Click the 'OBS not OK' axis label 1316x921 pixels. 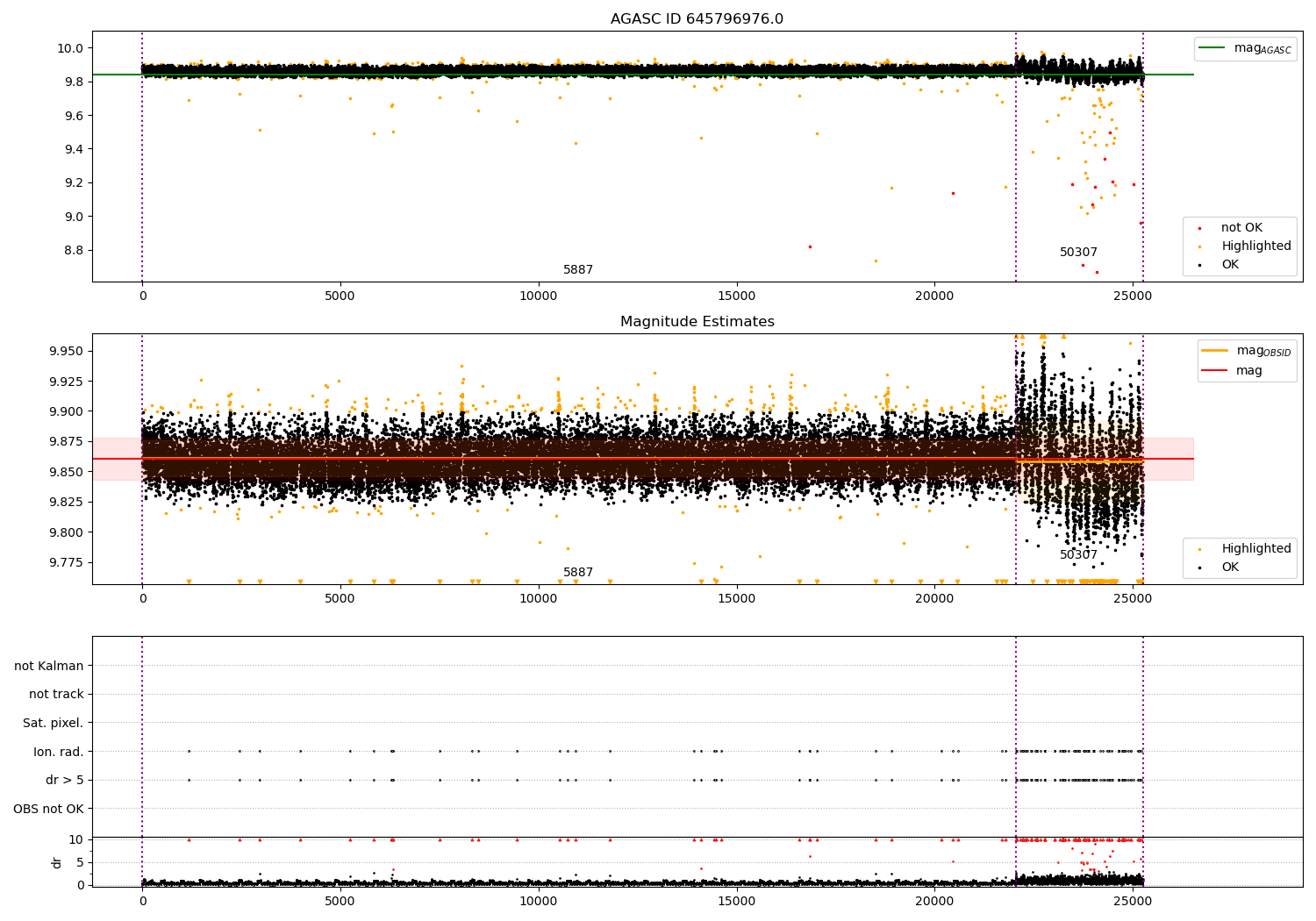[x=49, y=809]
